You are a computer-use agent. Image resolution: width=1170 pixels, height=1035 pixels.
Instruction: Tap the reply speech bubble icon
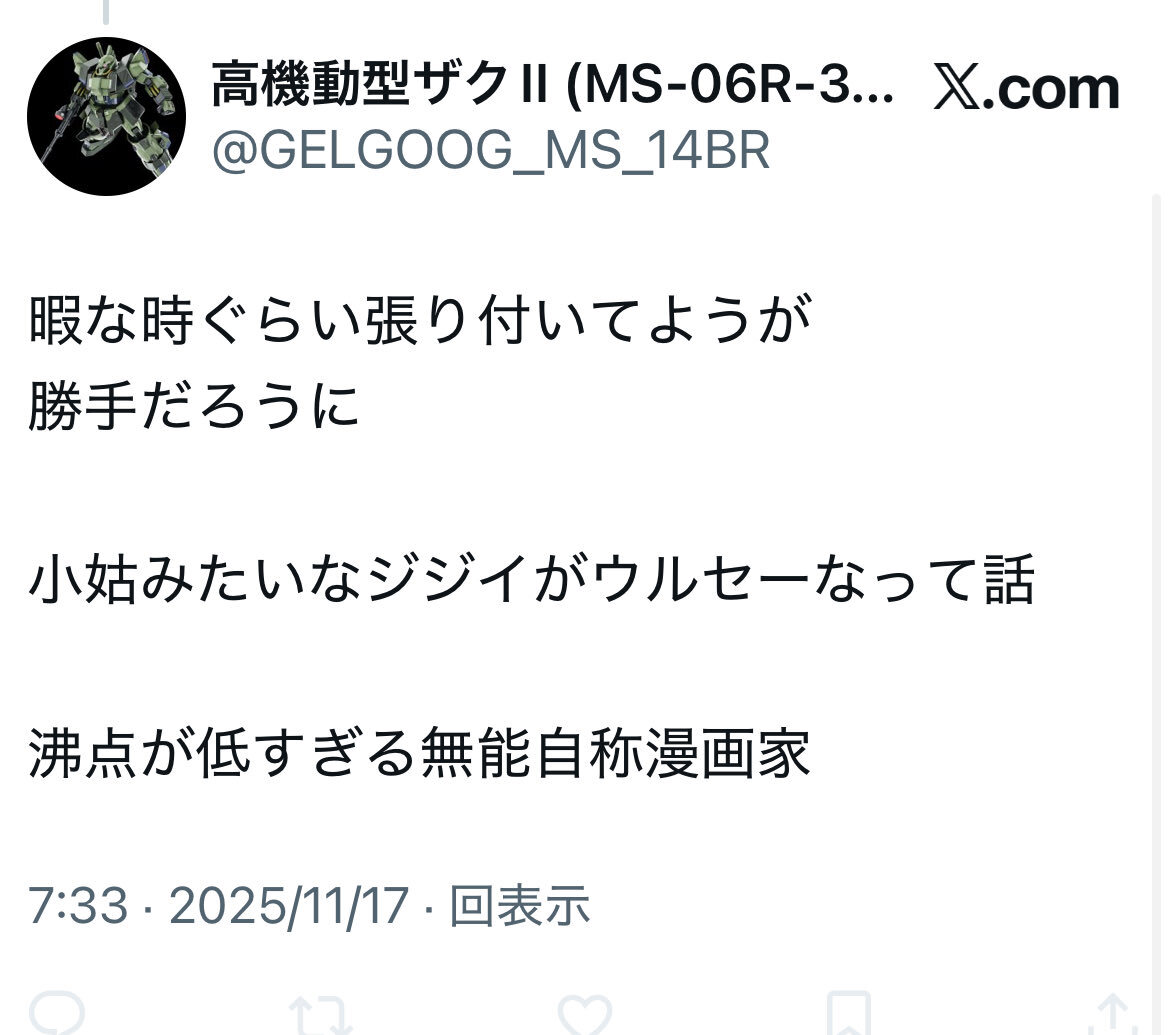(x=57, y=1013)
